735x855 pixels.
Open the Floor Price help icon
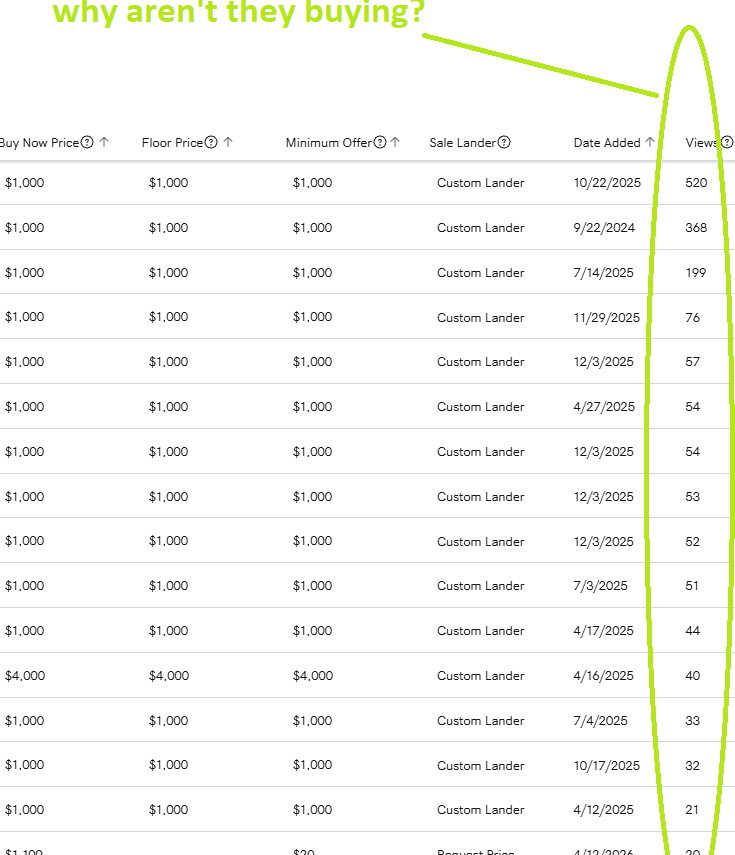point(211,142)
